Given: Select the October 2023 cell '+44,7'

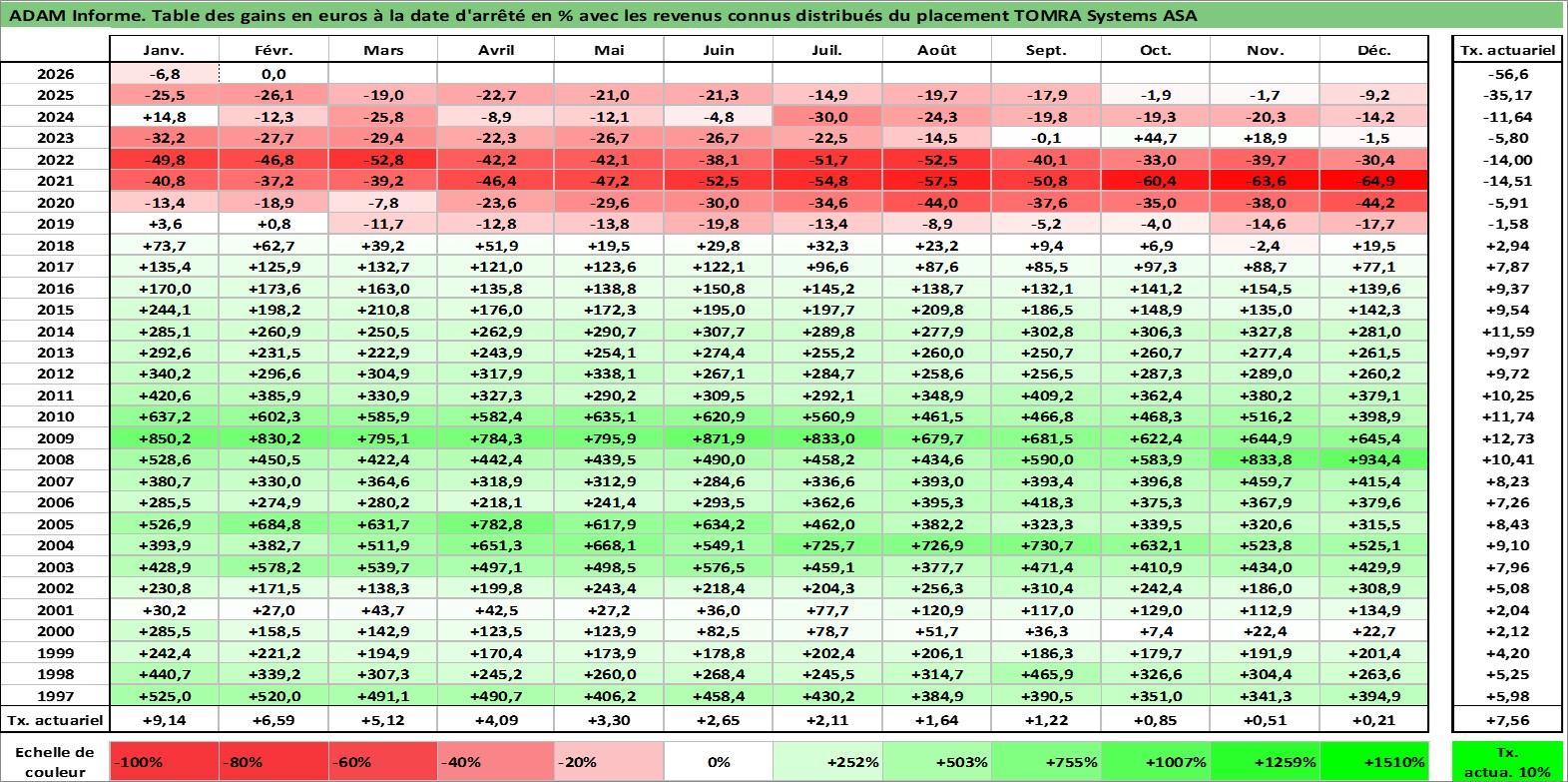Looking at the screenshot, I should point(1155,138).
